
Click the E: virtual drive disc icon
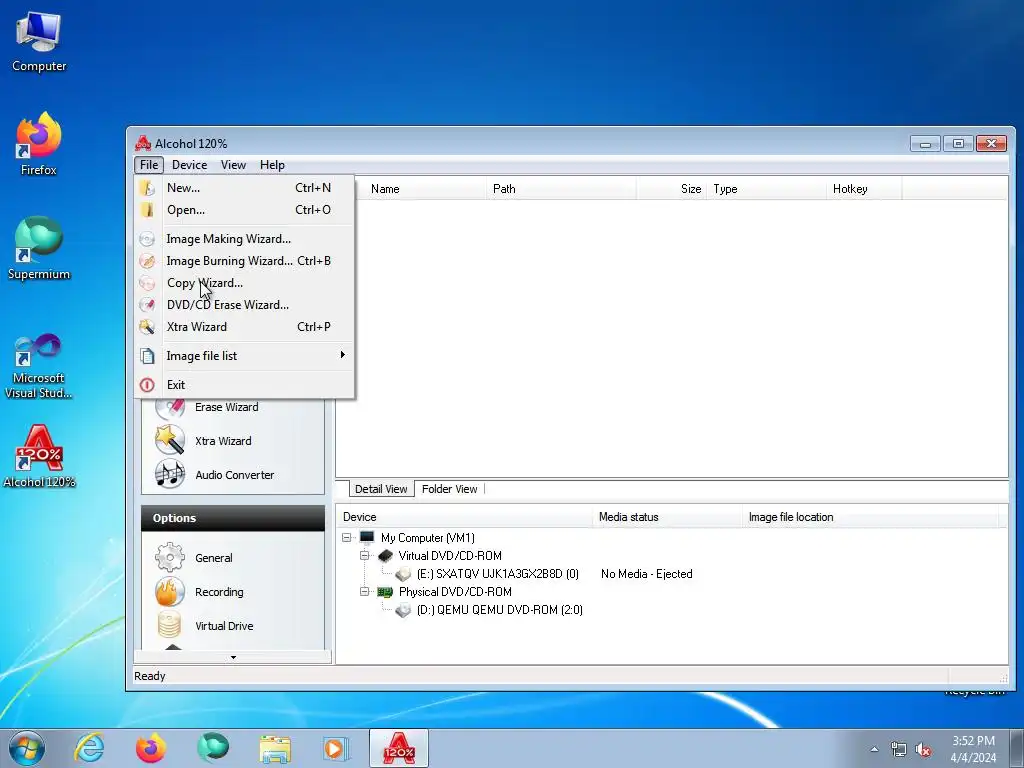(403, 574)
